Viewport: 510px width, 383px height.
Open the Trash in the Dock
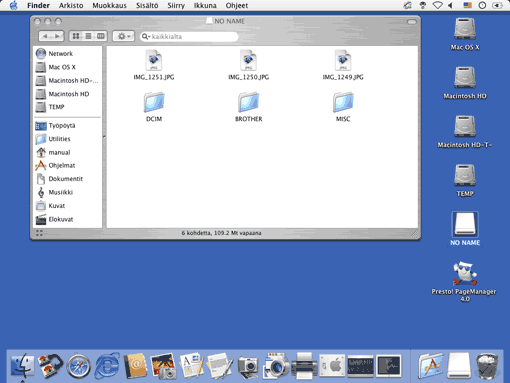tap(487, 366)
